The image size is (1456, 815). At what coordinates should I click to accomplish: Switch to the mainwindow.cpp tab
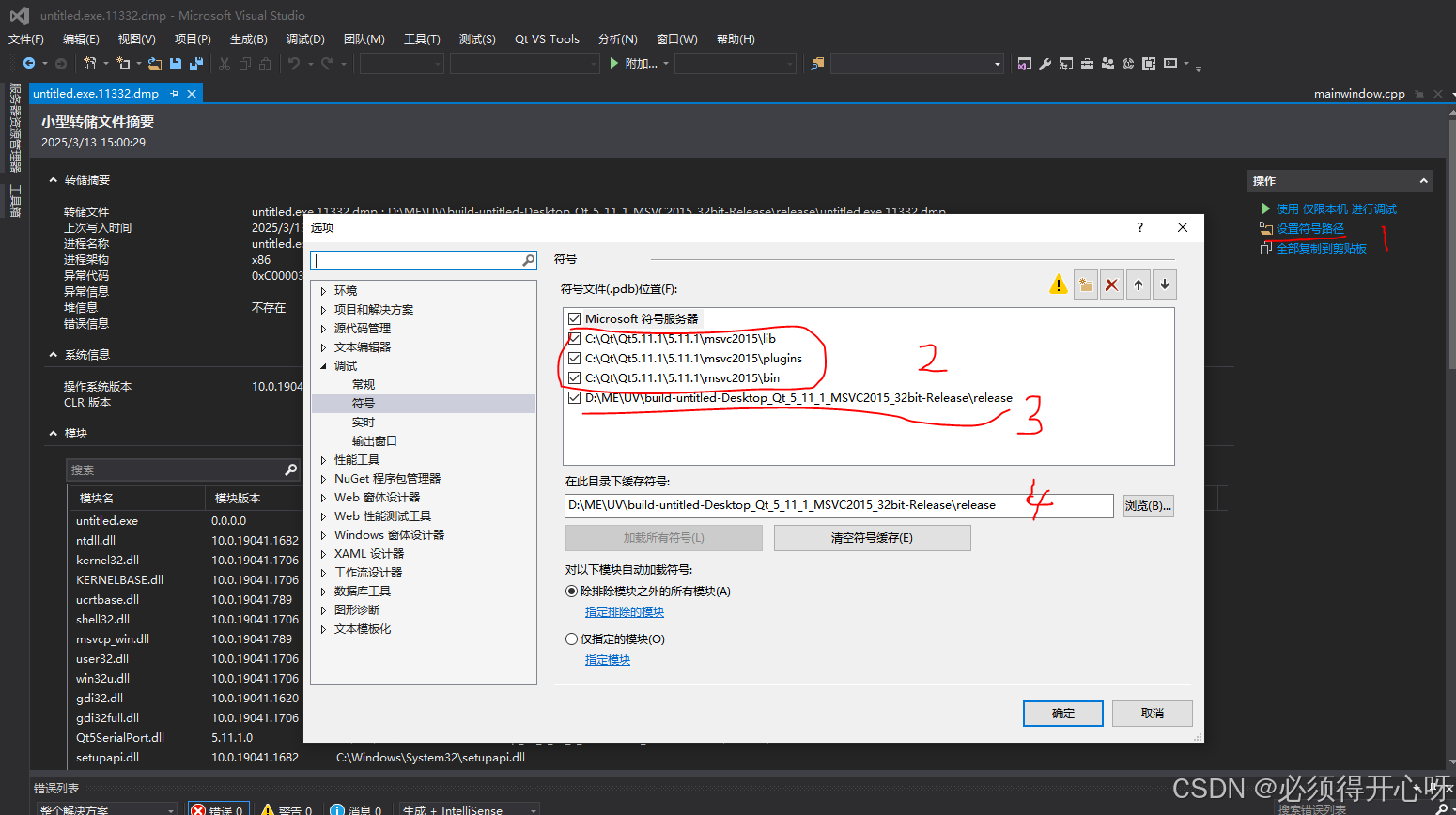[x=1359, y=94]
